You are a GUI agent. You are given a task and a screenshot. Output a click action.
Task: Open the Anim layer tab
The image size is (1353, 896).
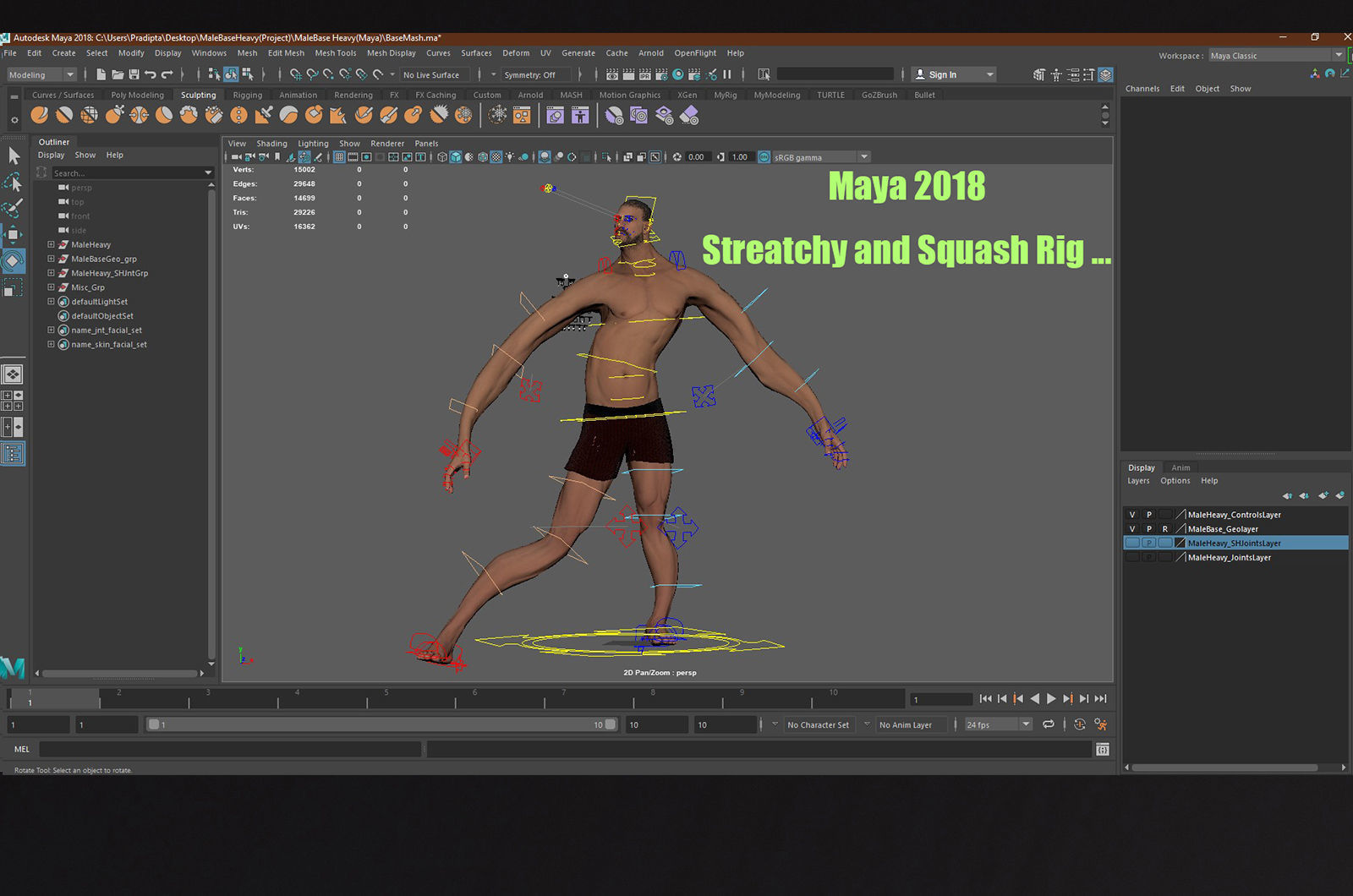[1180, 467]
